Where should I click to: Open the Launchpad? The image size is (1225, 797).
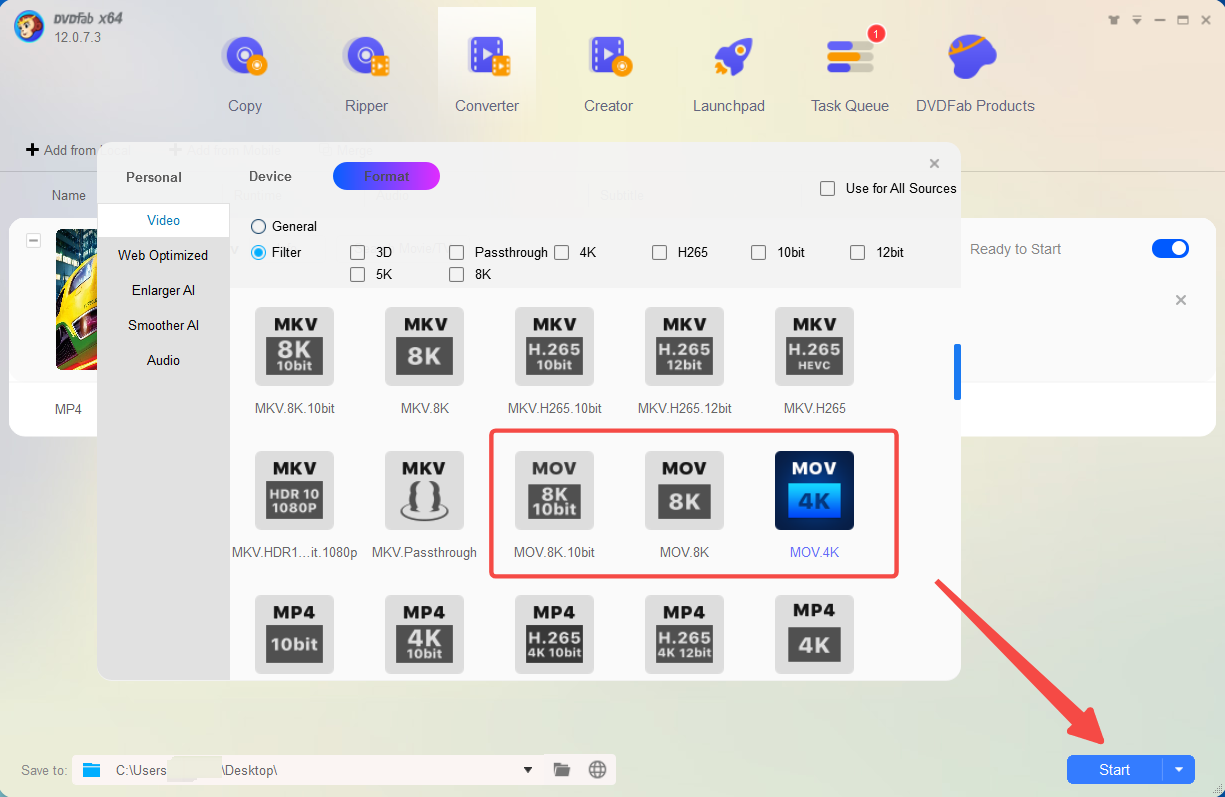click(729, 72)
